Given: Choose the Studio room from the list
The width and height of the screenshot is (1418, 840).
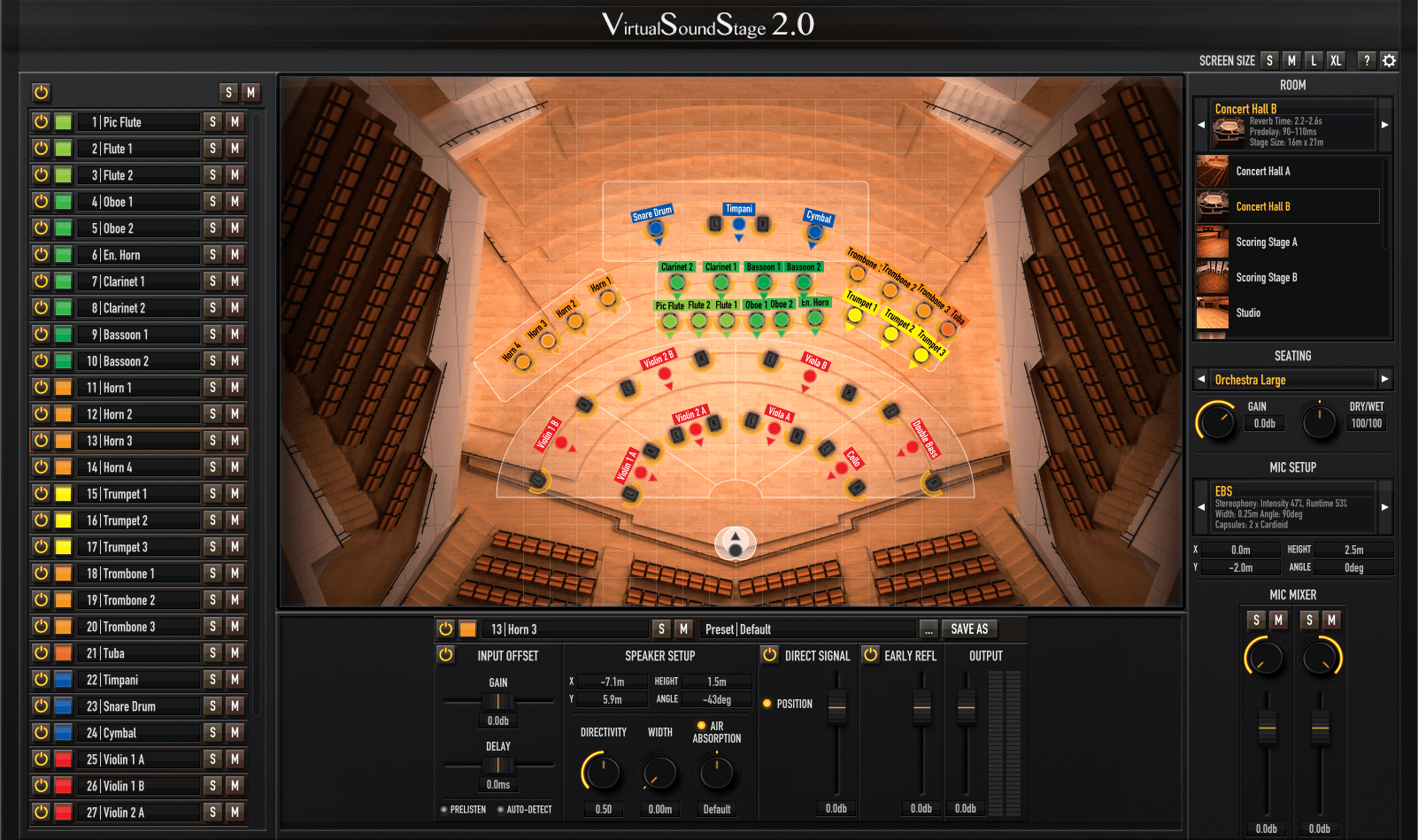Looking at the screenshot, I should click(x=1248, y=312).
